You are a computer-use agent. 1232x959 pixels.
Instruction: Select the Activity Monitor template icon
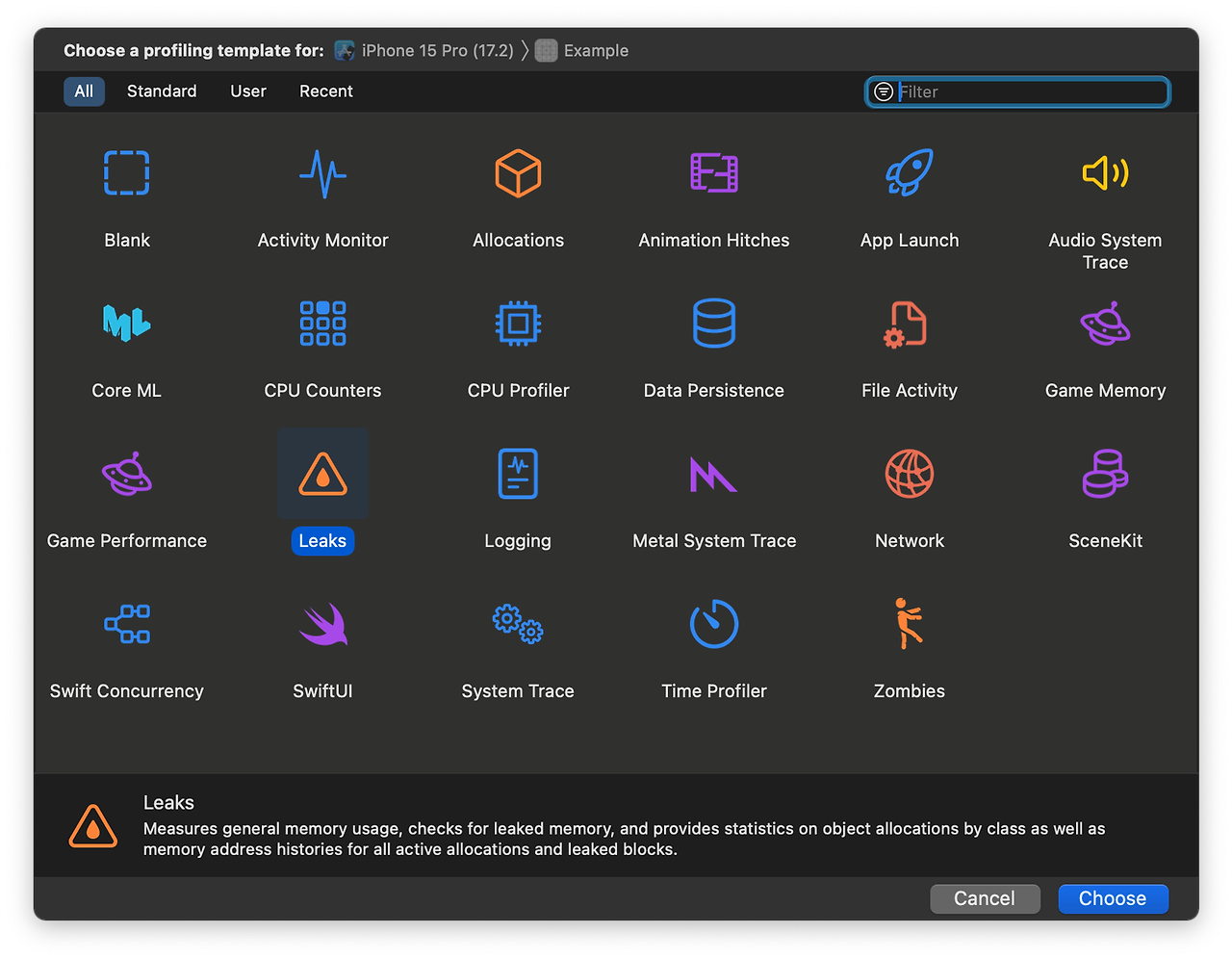(322, 173)
